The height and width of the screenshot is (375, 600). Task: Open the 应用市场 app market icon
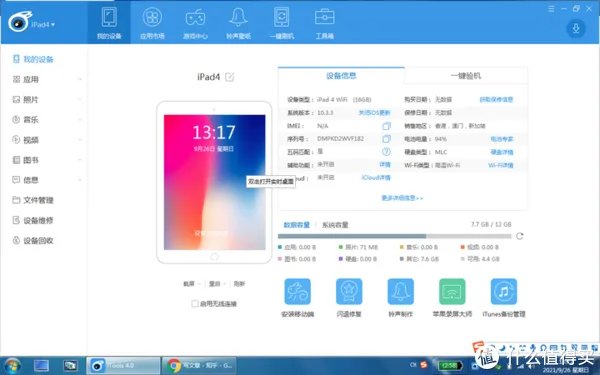152,23
